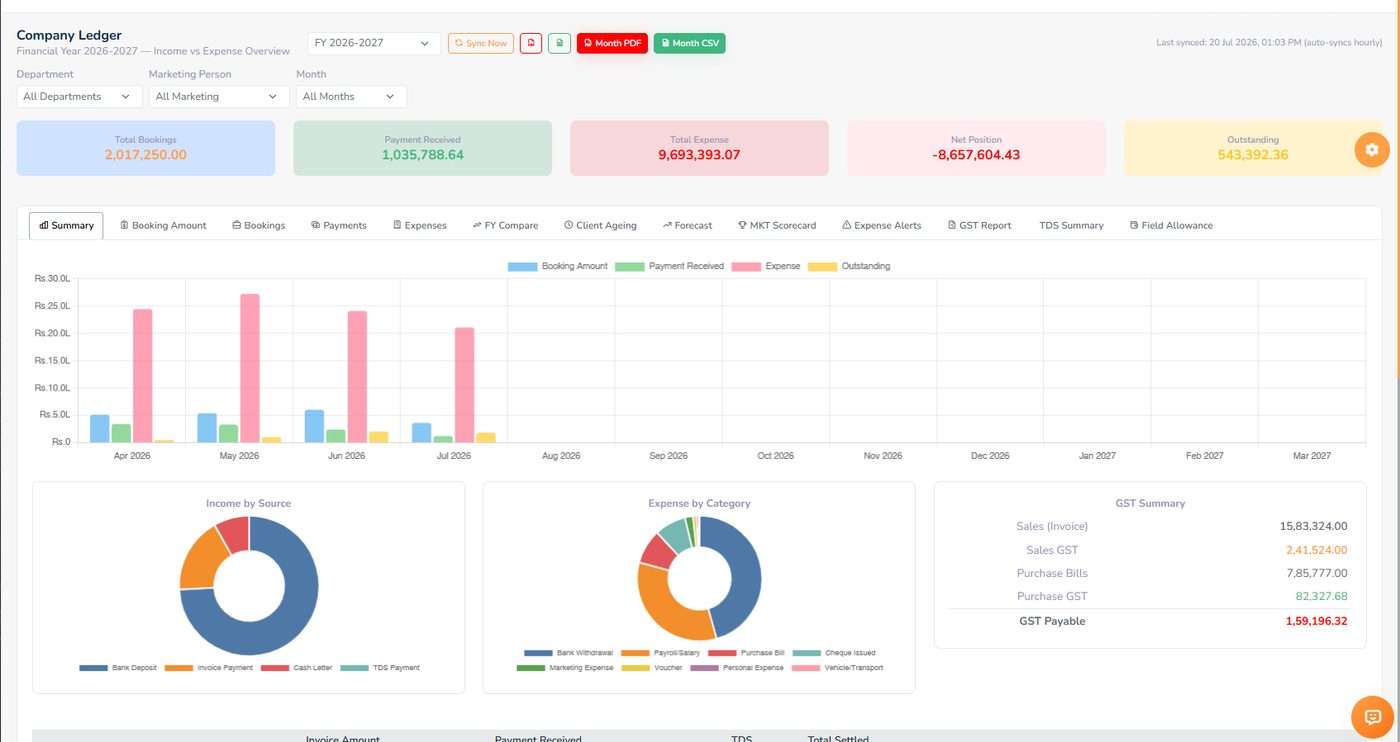Toggle Expense series in bar chart legend
1400x742 pixels.
point(766,266)
